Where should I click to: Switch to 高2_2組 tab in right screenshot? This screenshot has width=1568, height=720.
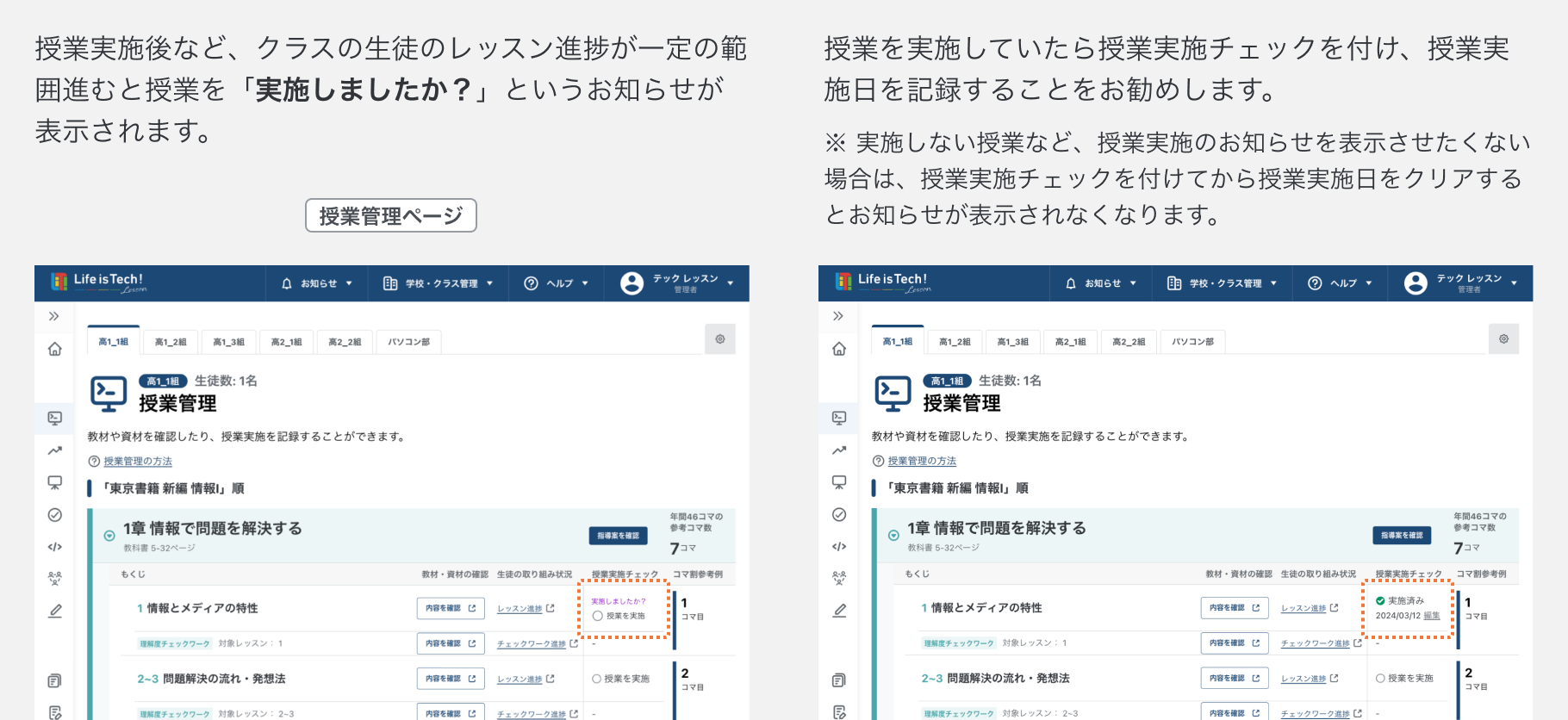click(x=1129, y=342)
